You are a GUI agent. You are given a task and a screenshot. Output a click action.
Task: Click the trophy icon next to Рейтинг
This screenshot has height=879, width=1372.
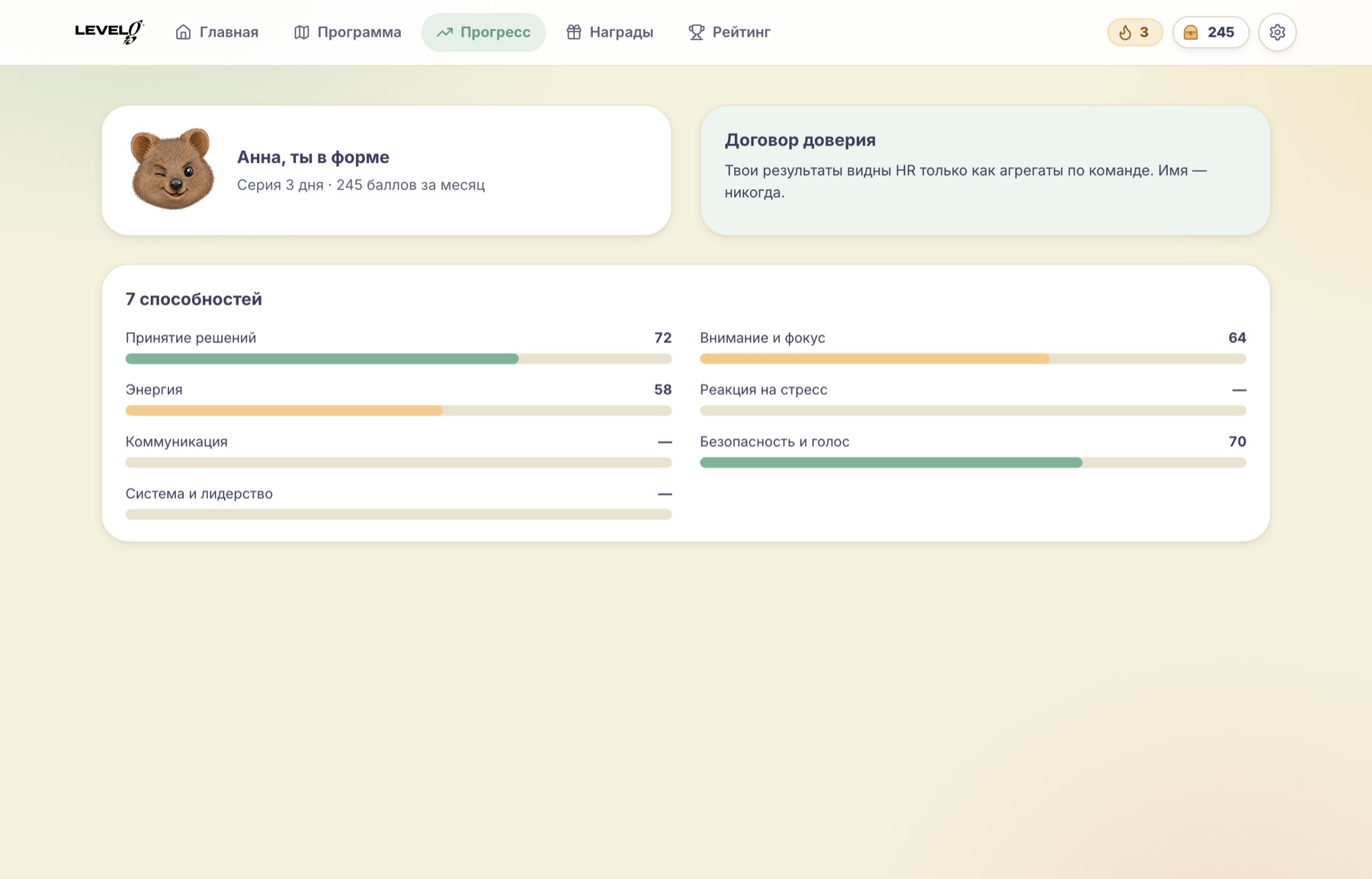click(696, 32)
